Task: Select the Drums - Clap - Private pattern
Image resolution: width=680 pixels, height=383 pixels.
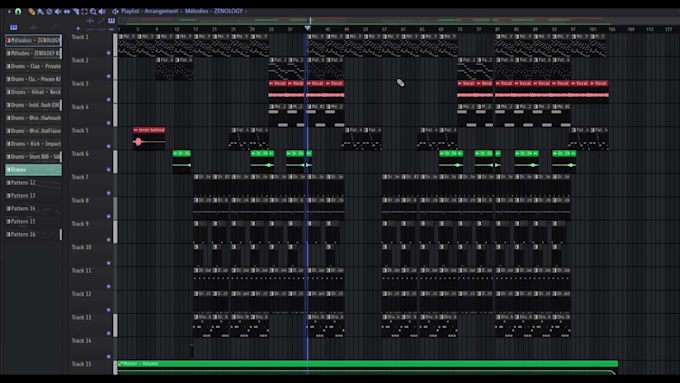Action: pos(33,66)
